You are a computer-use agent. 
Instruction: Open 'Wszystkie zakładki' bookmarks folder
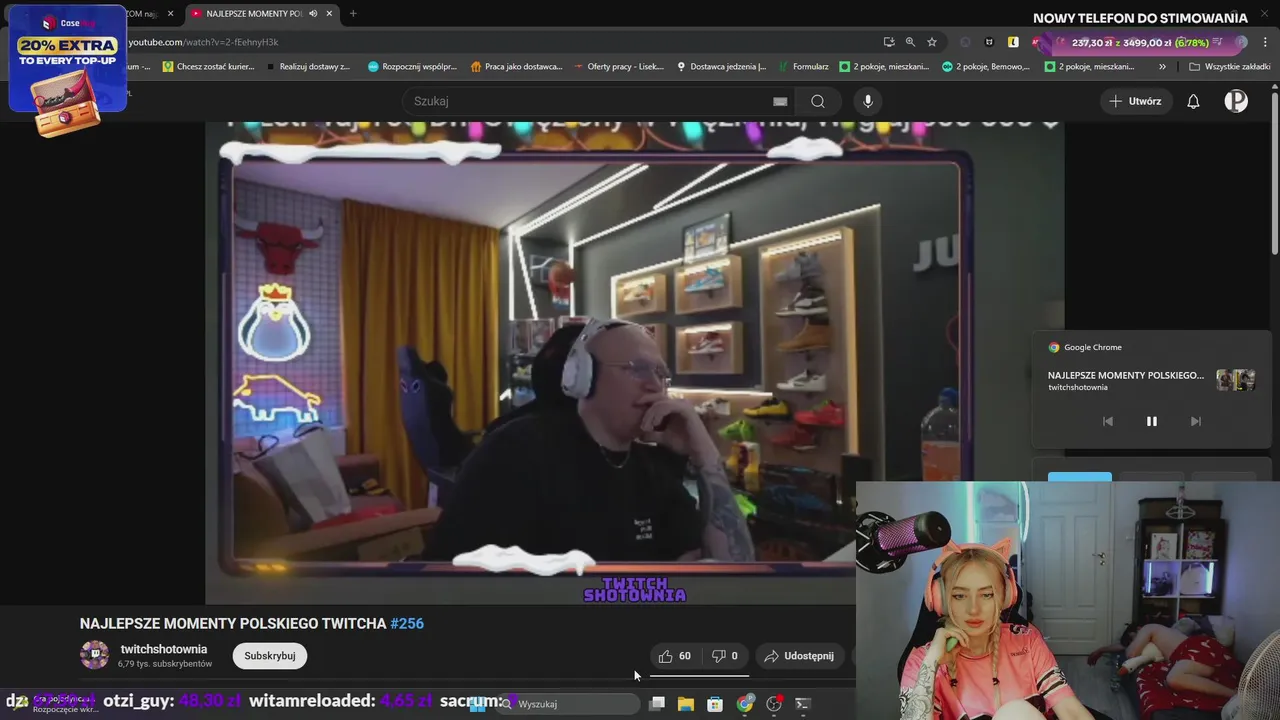click(1229, 67)
